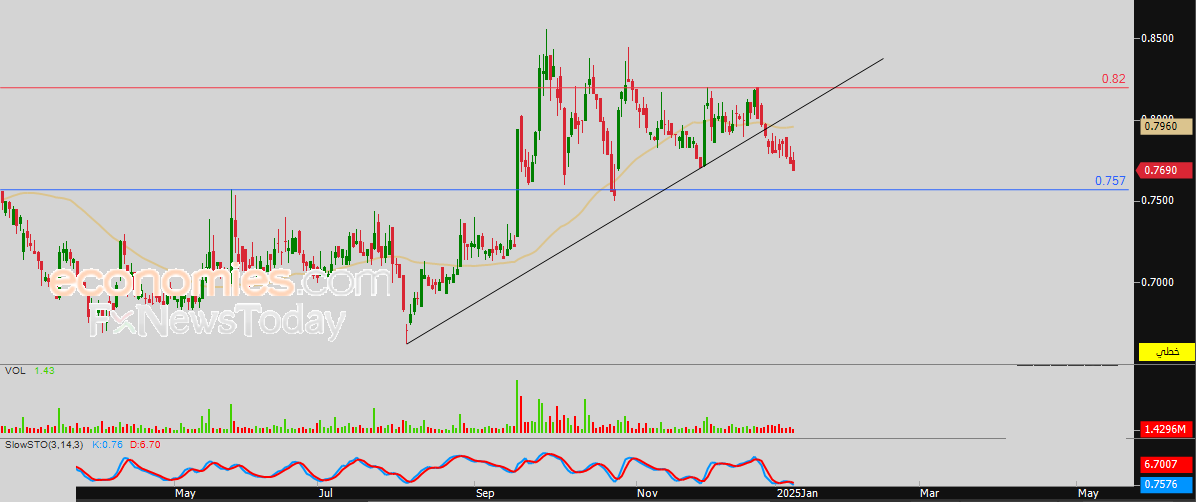Click the FxNewsToday watermark logo

pos(218,322)
